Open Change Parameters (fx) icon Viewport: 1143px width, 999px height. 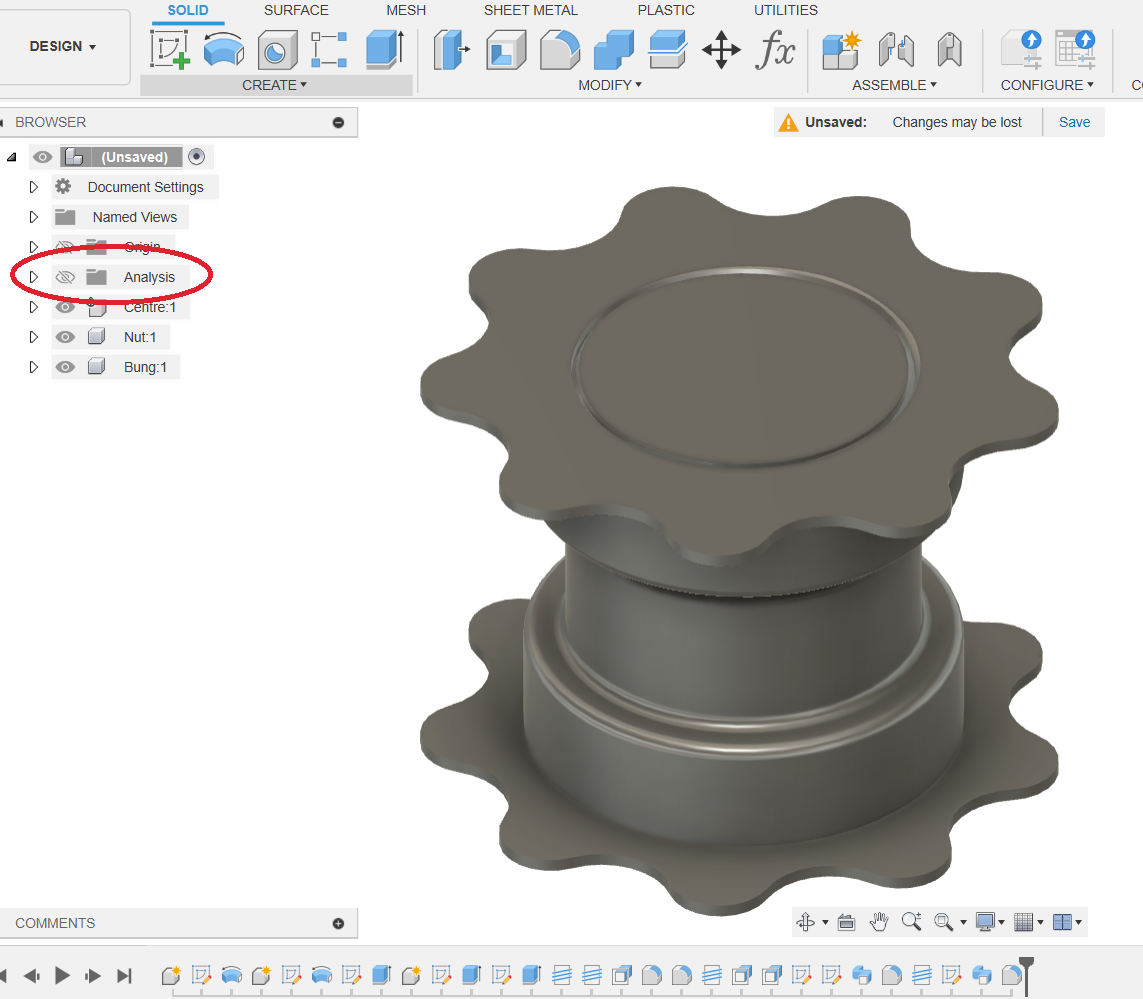775,49
